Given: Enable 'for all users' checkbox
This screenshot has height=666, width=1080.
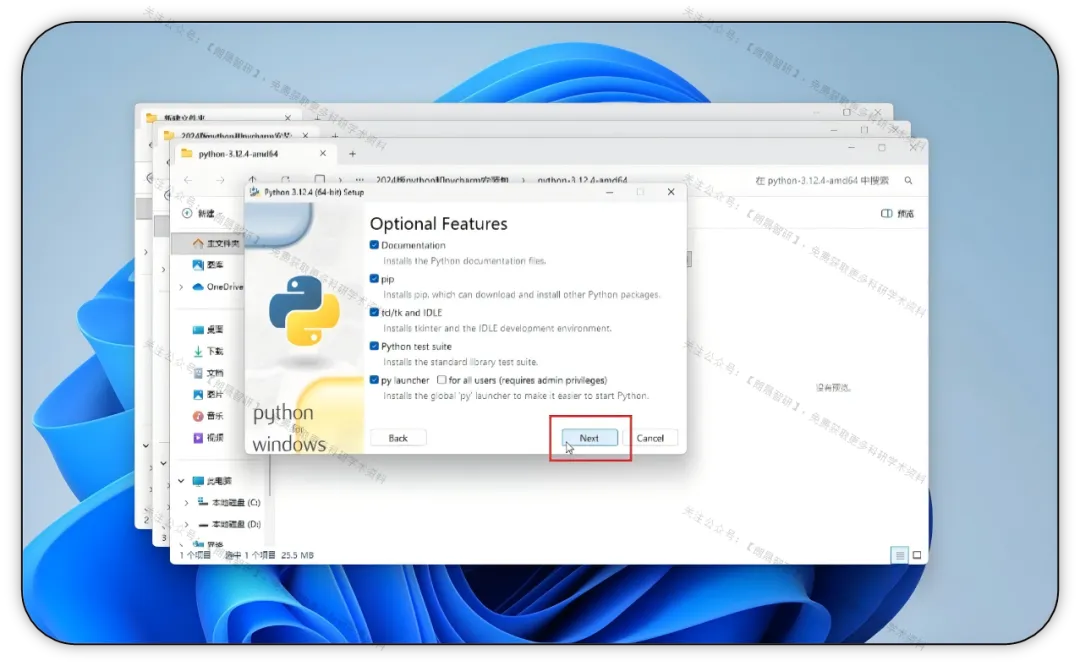Looking at the screenshot, I should point(442,380).
